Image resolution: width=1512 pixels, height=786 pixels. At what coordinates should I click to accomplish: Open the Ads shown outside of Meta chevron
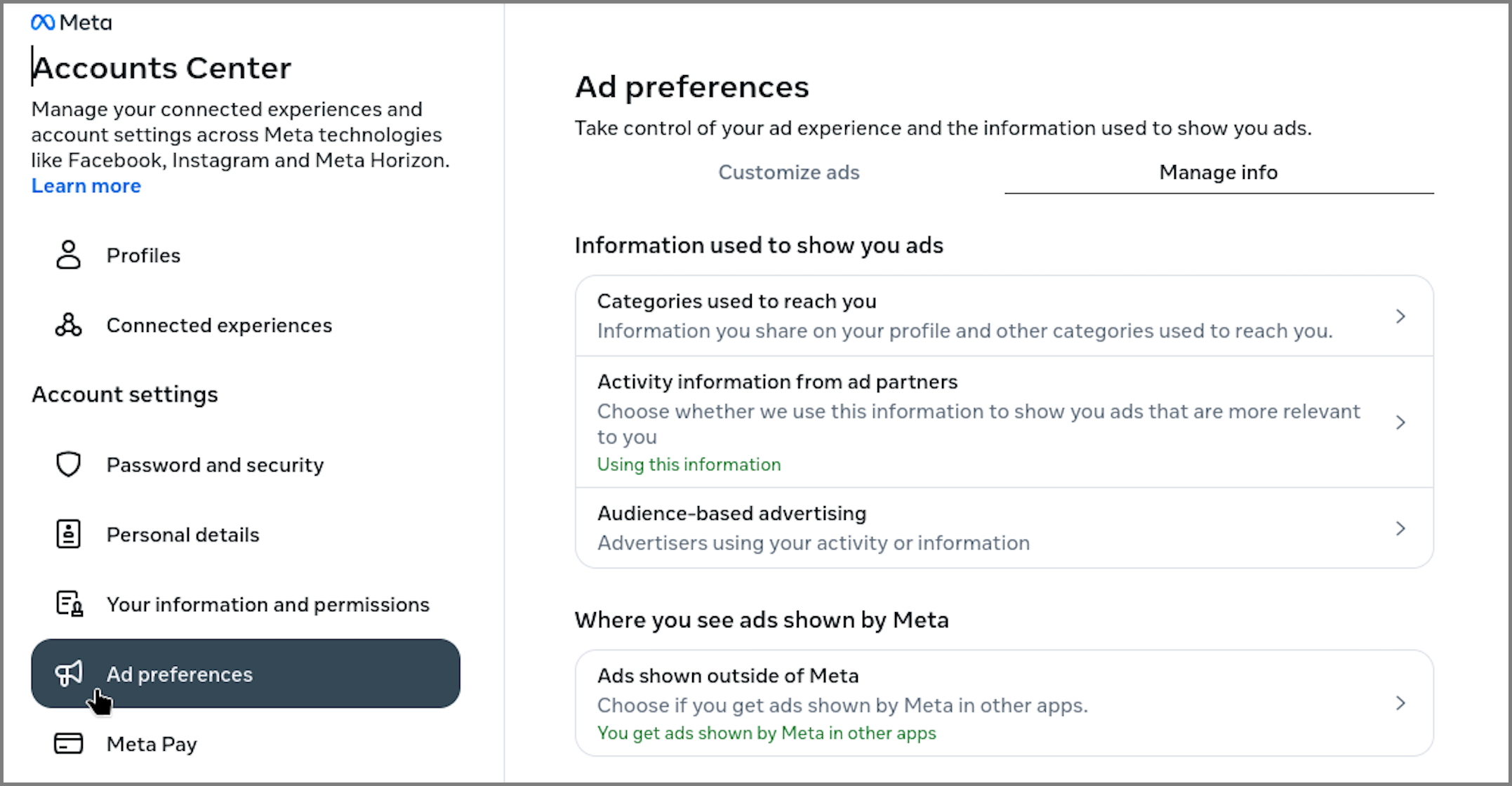tap(1401, 702)
